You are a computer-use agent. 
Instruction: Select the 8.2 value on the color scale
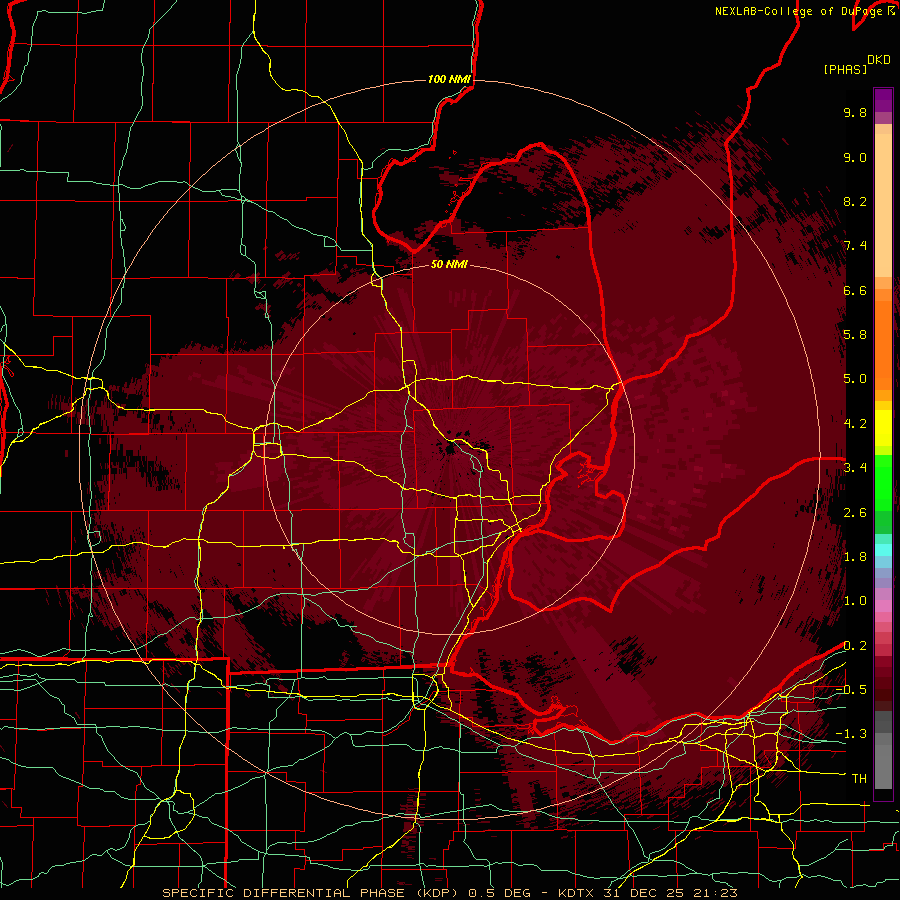coord(855,201)
